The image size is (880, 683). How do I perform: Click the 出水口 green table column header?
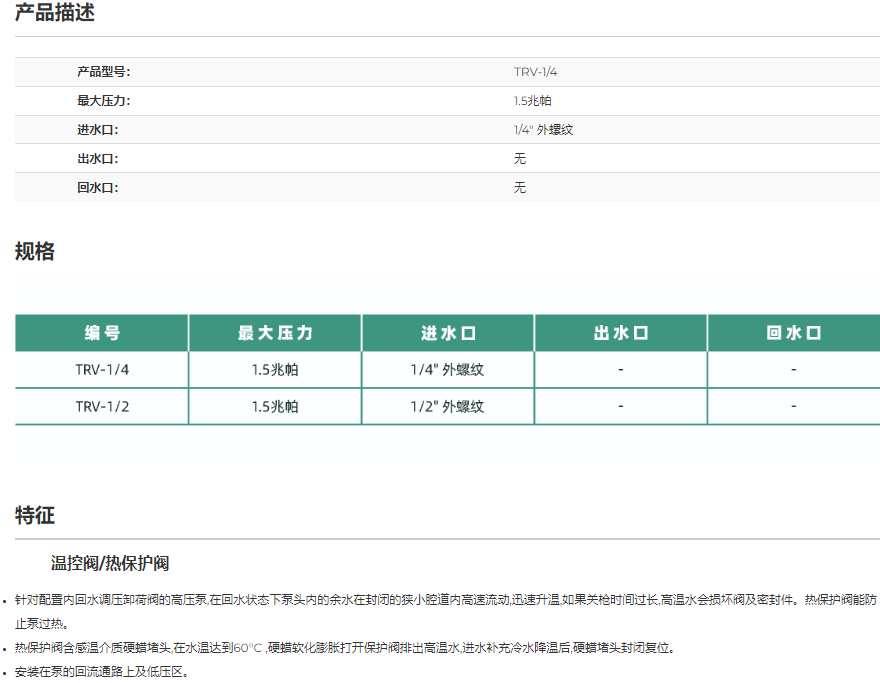point(621,333)
